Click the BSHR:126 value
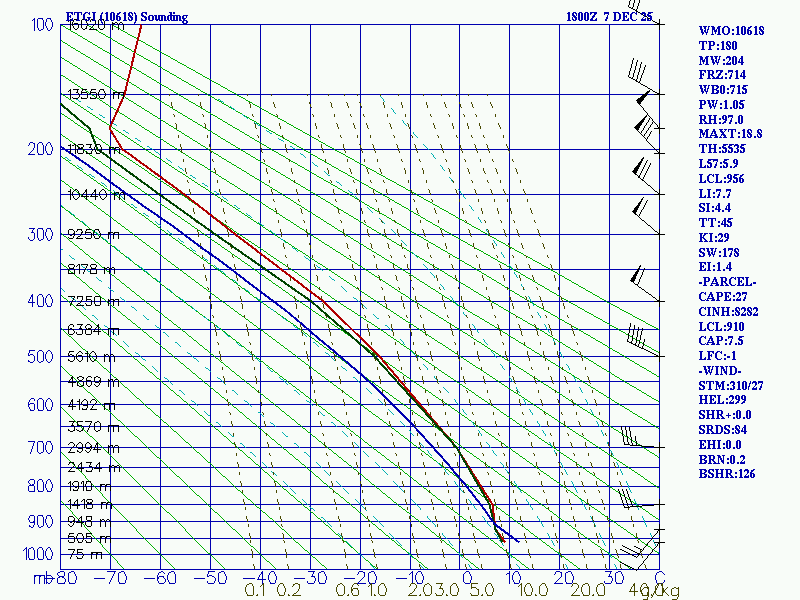The width and height of the screenshot is (800, 600). coord(727,473)
